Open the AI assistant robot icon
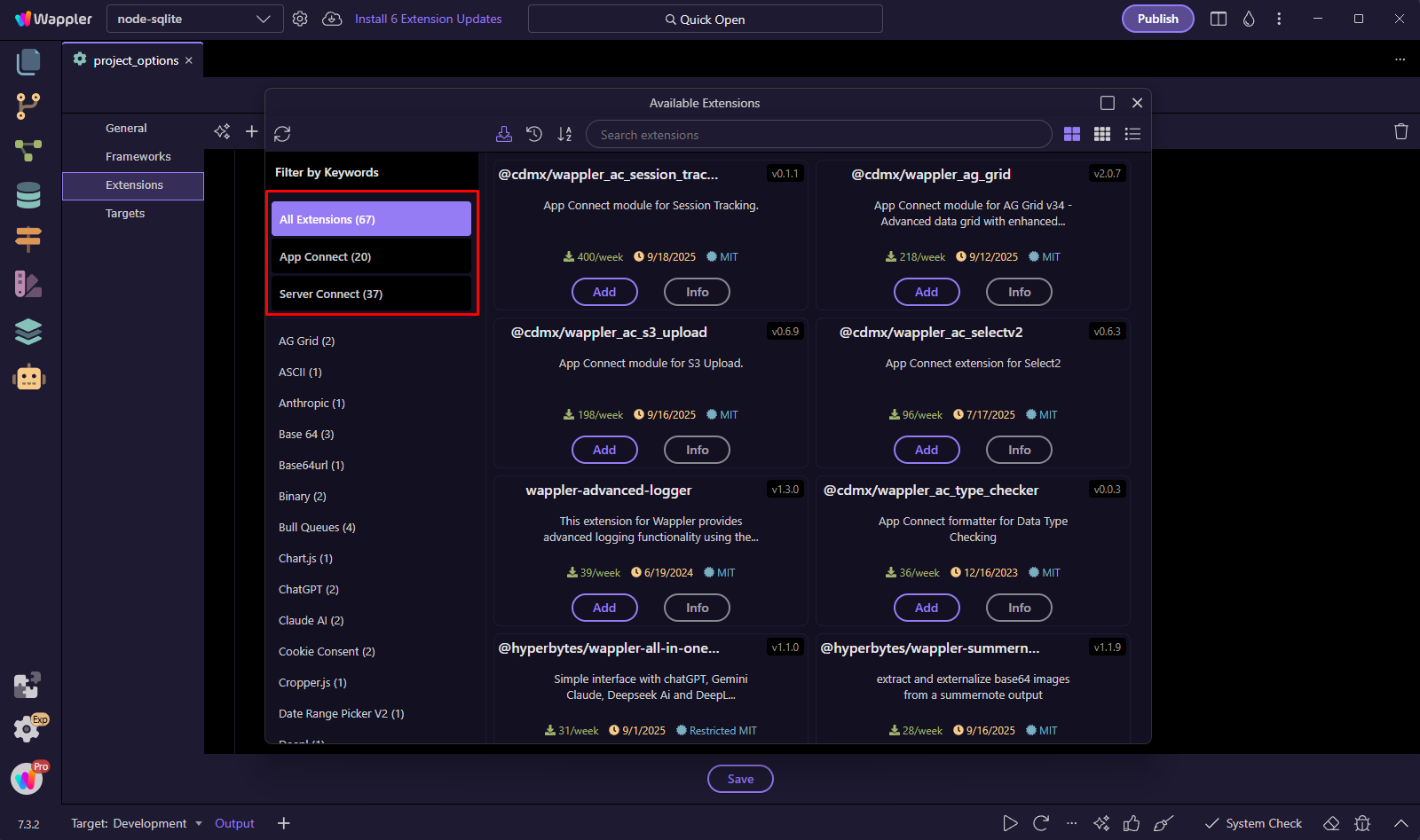This screenshot has width=1420, height=840. 28,378
